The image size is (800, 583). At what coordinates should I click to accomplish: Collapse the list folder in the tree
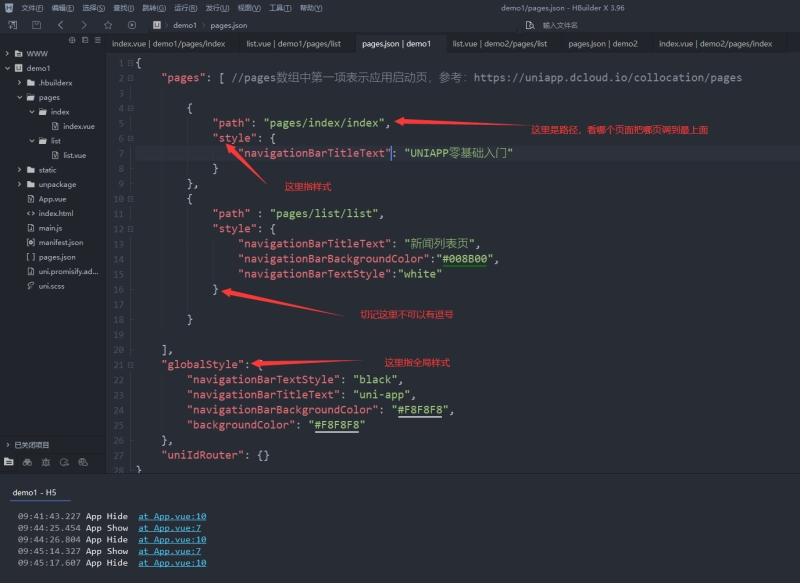click(x=32, y=140)
